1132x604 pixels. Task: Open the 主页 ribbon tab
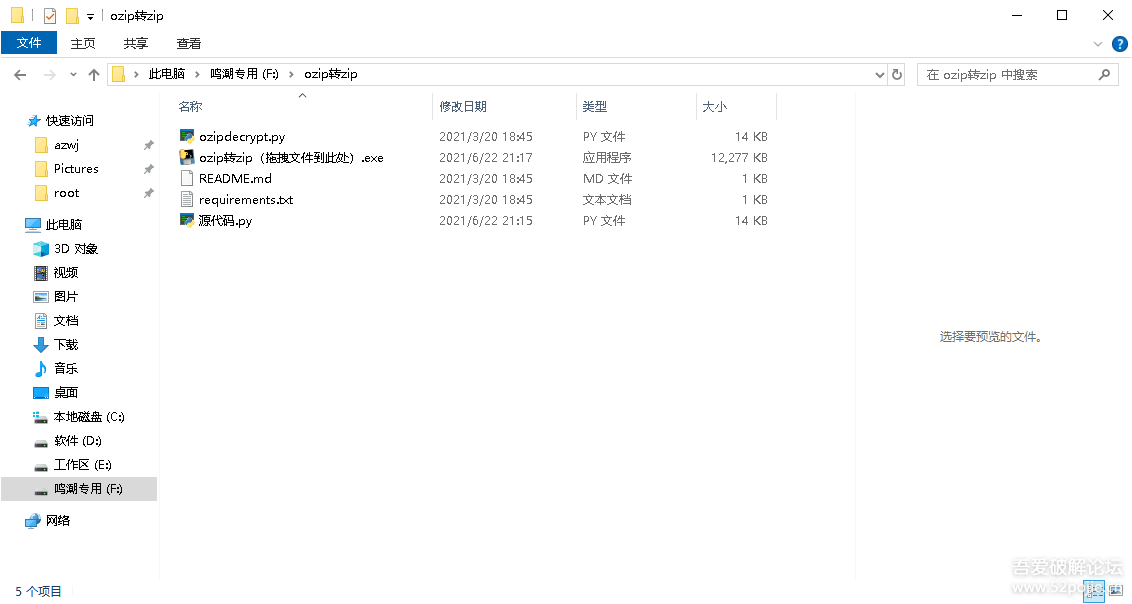[x=83, y=43]
